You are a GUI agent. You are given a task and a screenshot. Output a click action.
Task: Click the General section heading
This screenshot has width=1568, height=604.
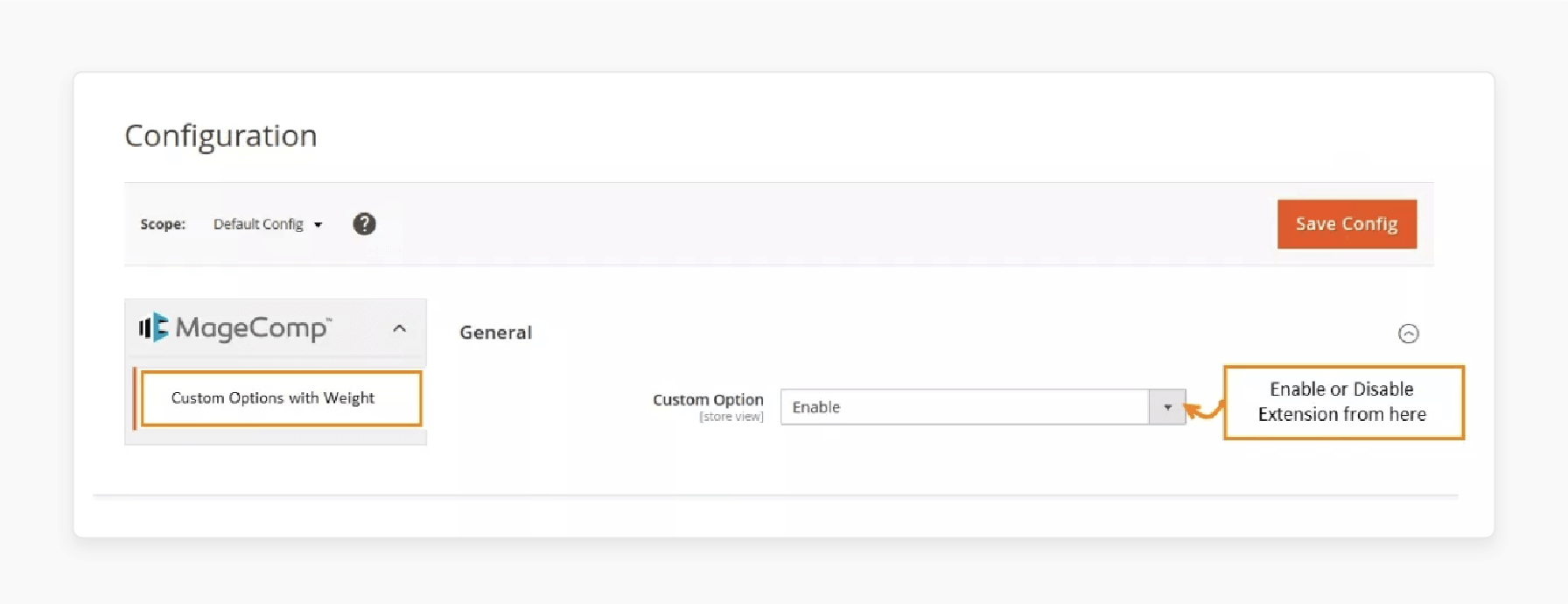495,333
